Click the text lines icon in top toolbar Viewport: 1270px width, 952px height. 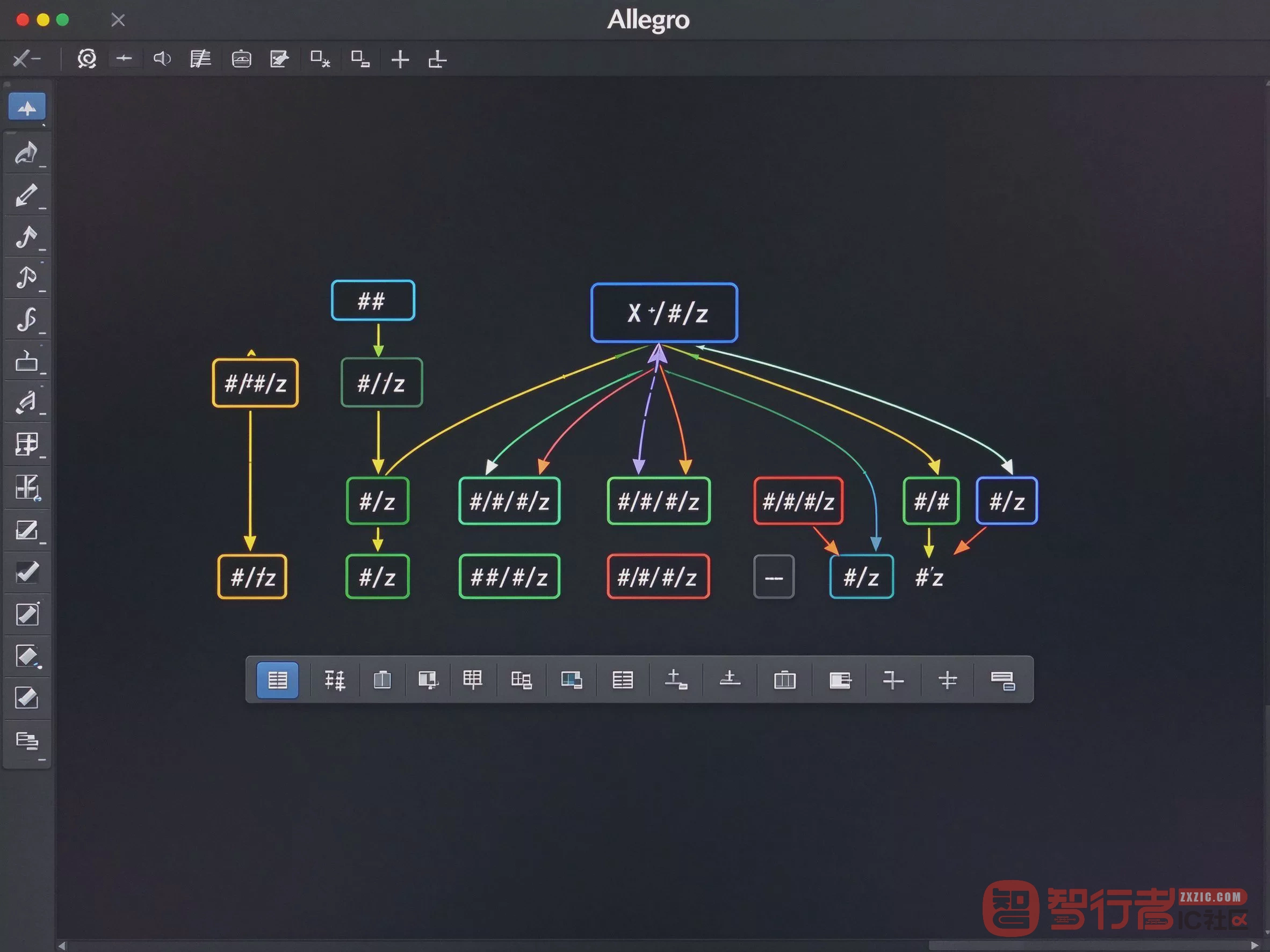[200, 59]
